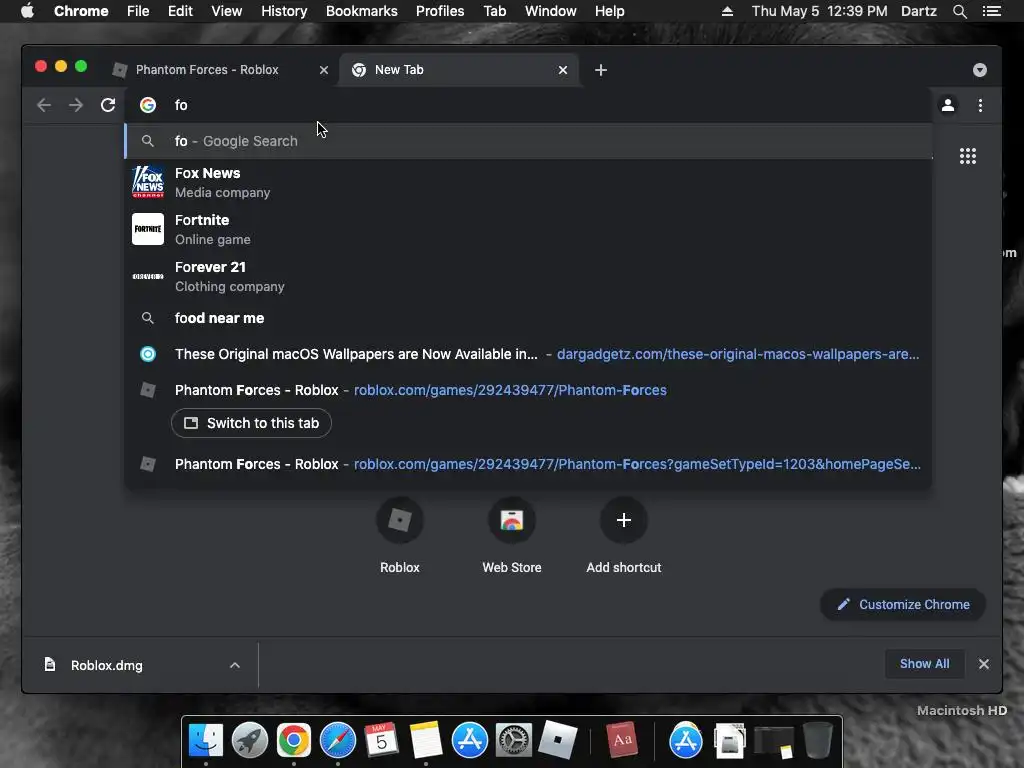Open the History menu
Screen dimensions: 1024x768
coord(284,11)
